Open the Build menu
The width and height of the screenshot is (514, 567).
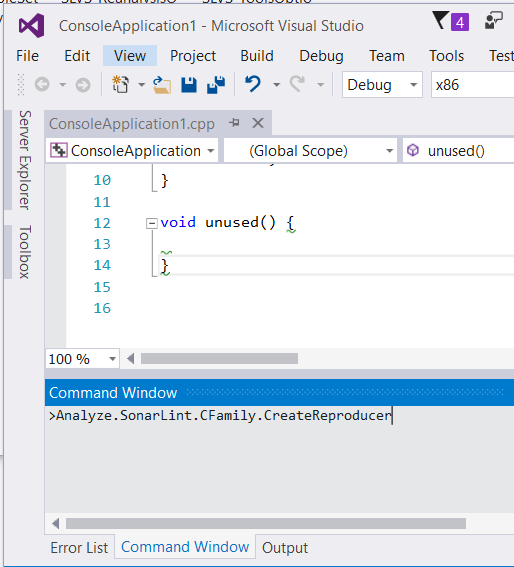point(257,56)
